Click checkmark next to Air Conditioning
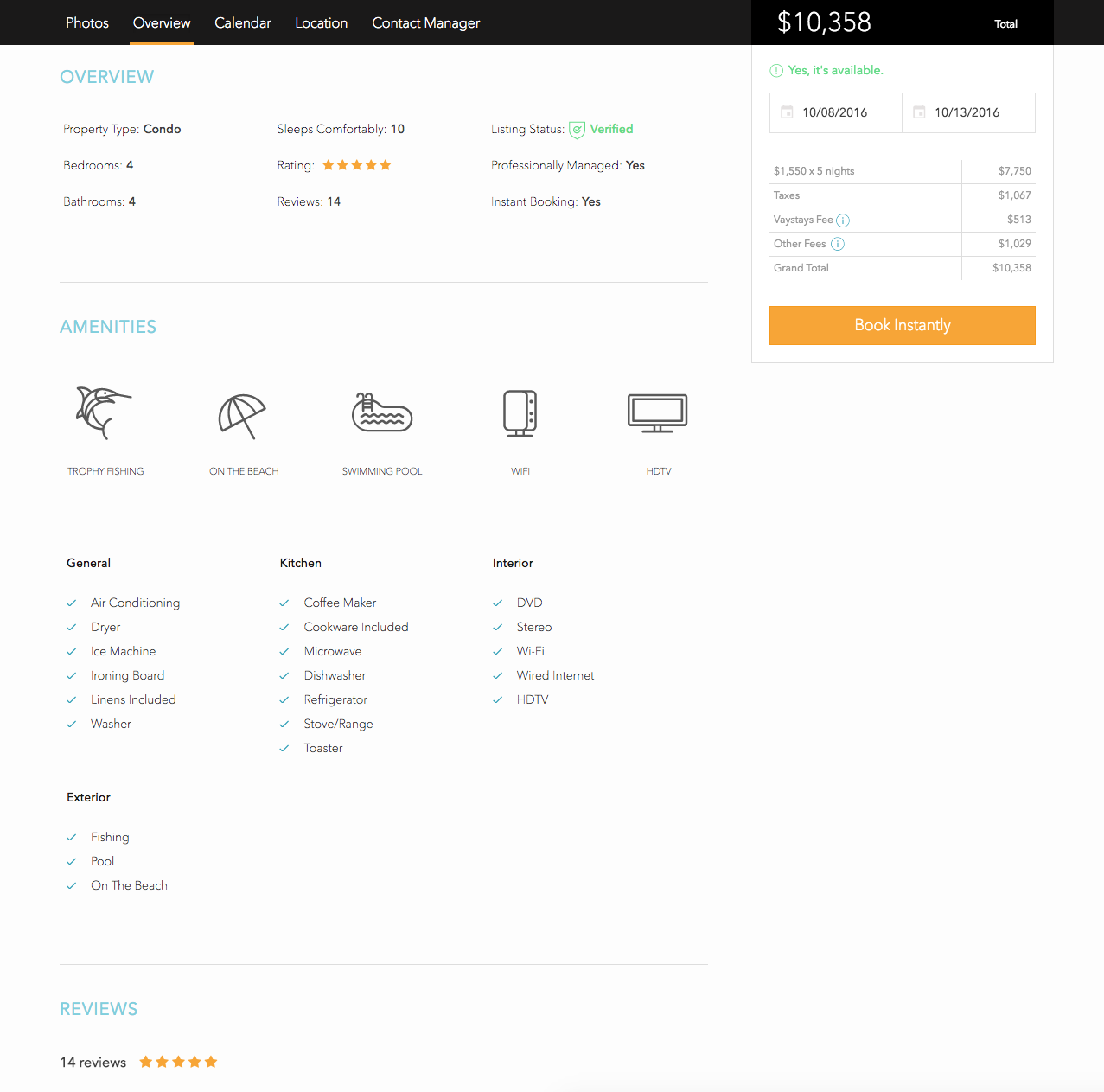1104x1092 pixels. (72, 603)
